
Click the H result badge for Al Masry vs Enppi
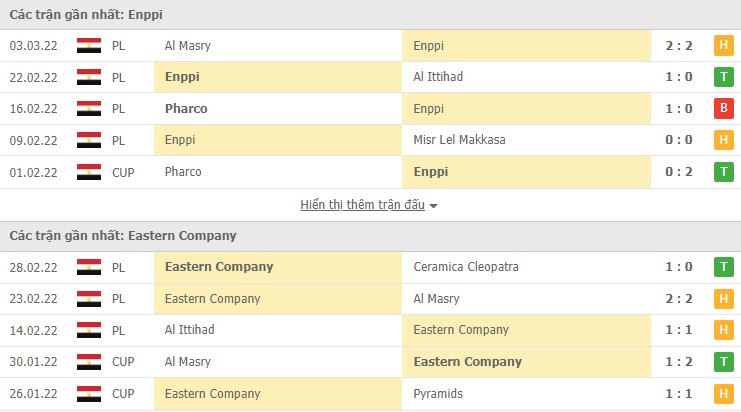(722, 45)
